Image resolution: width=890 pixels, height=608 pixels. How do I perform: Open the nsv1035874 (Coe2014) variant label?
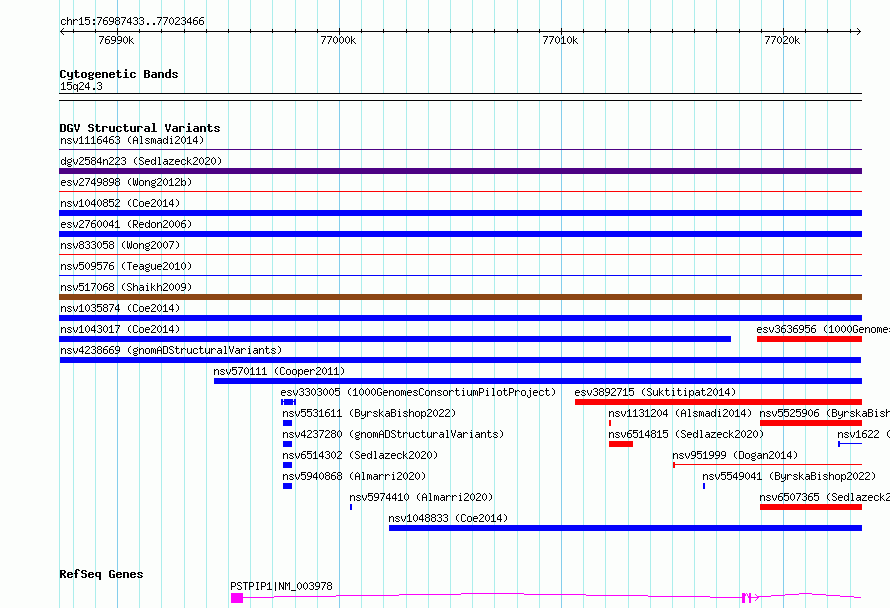pyautogui.click(x=120, y=308)
